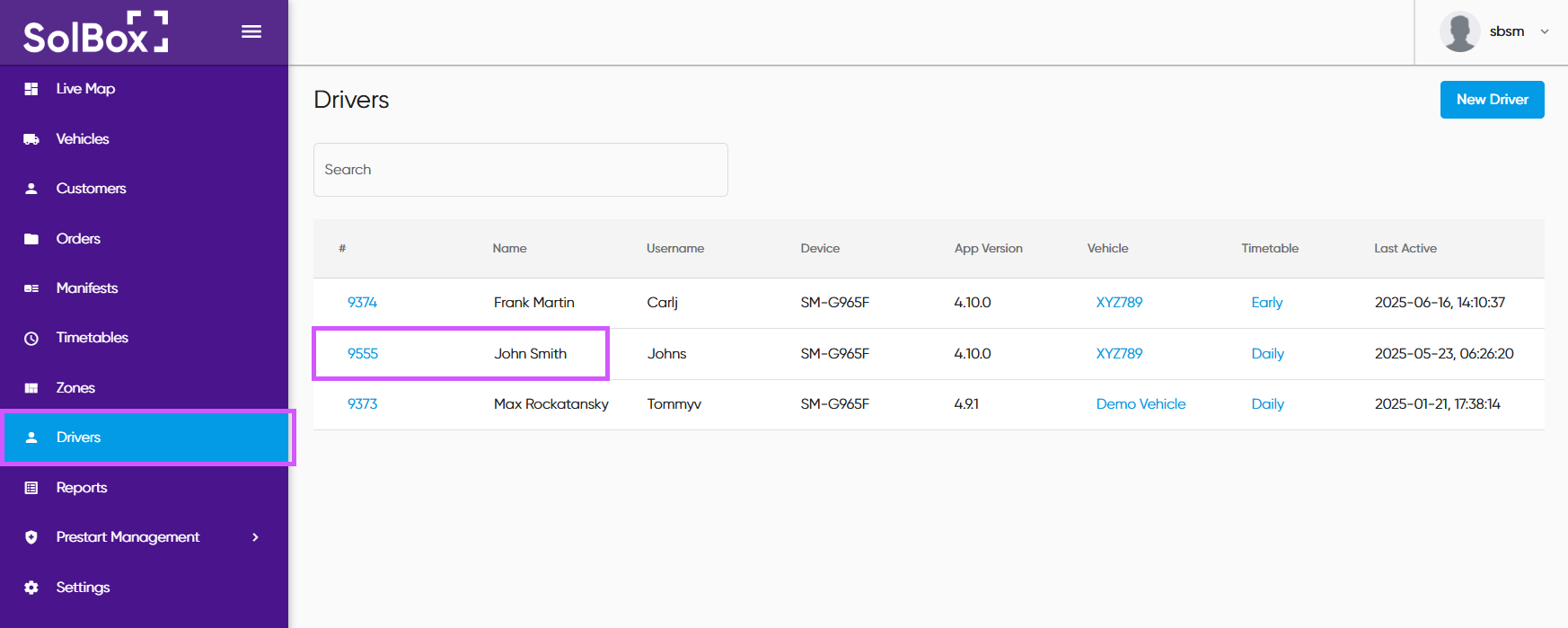Viewport: 1568px width, 628px height.
Task: Open driver ID 9374 link
Action: [x=362, y=303]
